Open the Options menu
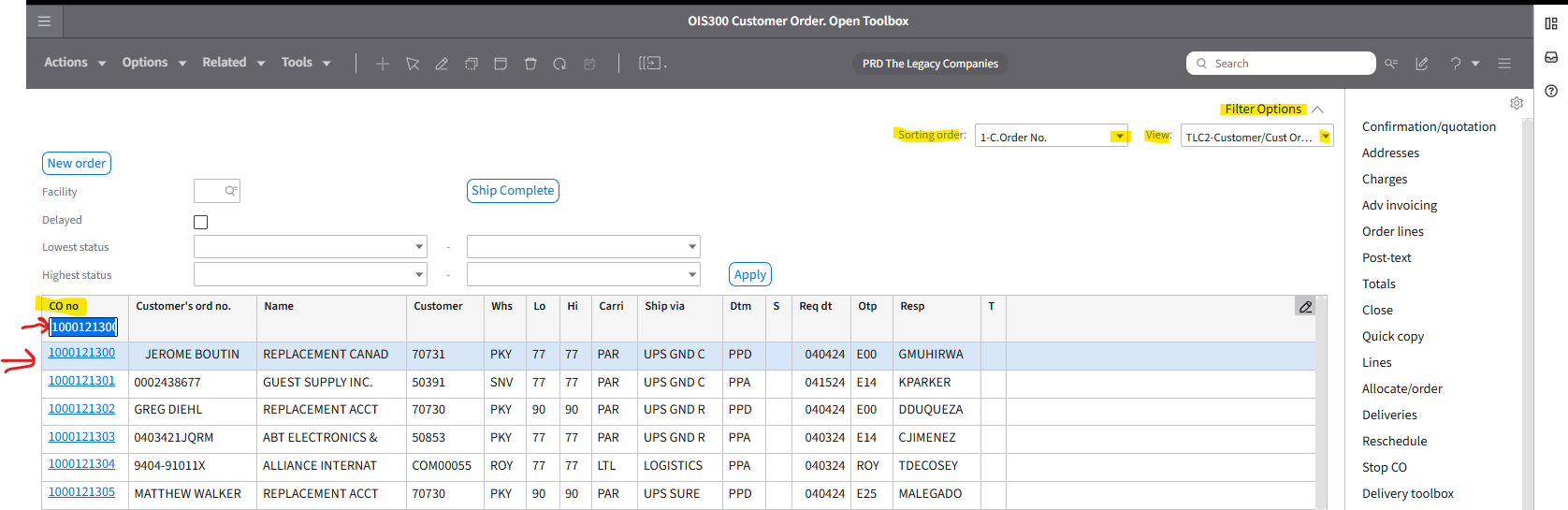Screen dimensions: 1568x510 [x=154, y=63]
